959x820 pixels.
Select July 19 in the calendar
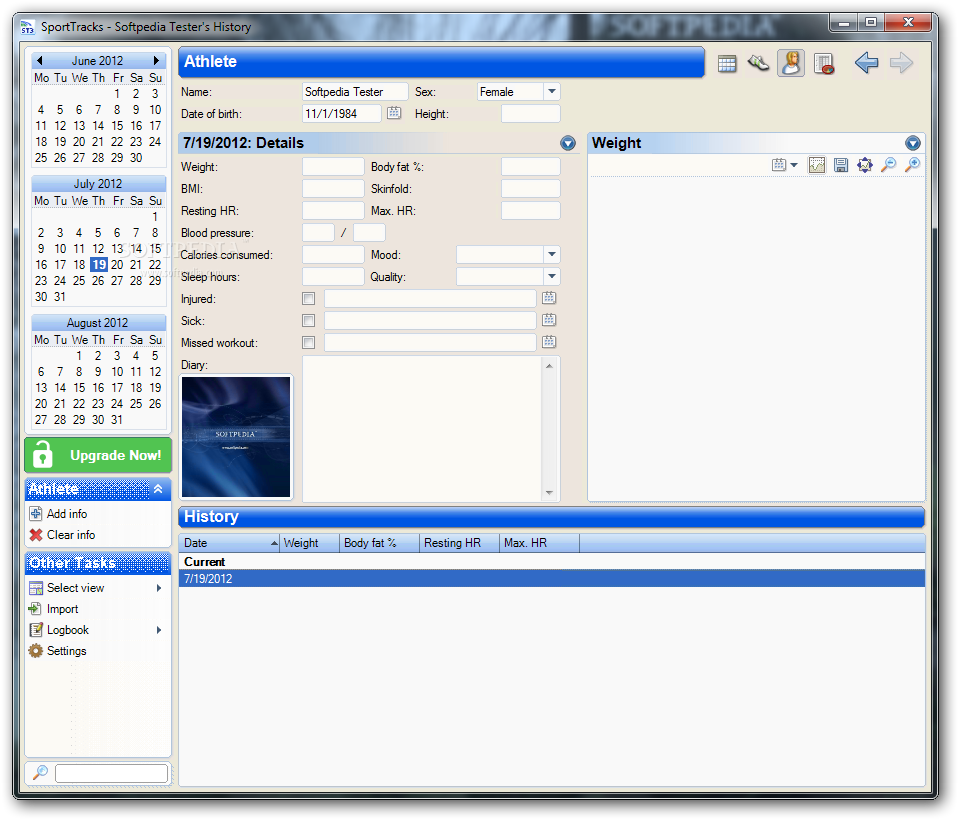pyautogui.click(x=98, y=264)
